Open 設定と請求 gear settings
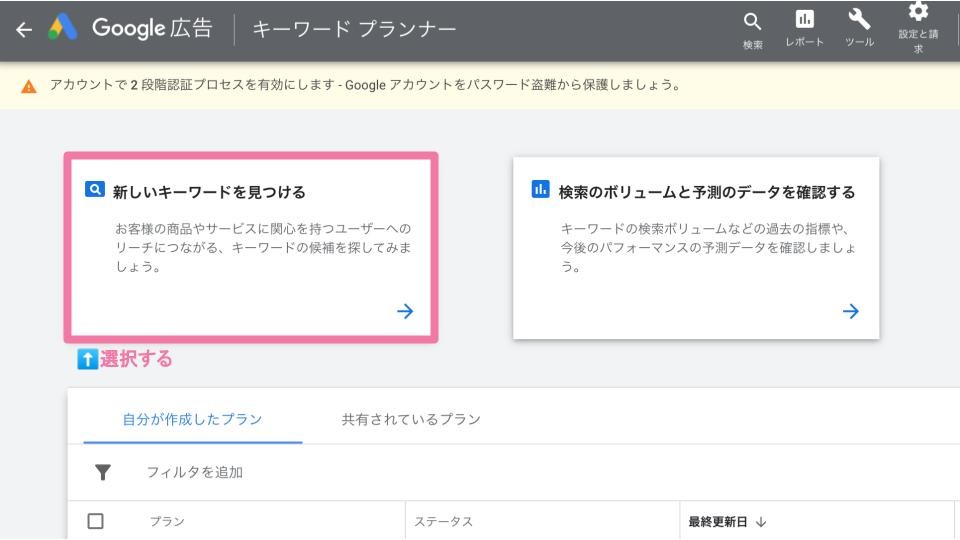The image size is (960, 540). pos(918,11)
